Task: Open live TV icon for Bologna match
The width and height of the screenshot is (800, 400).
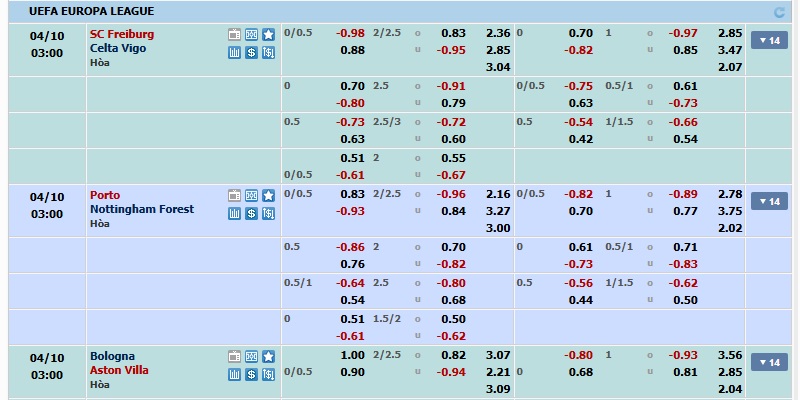Action: pyautogui.click(x=234, y=357)
